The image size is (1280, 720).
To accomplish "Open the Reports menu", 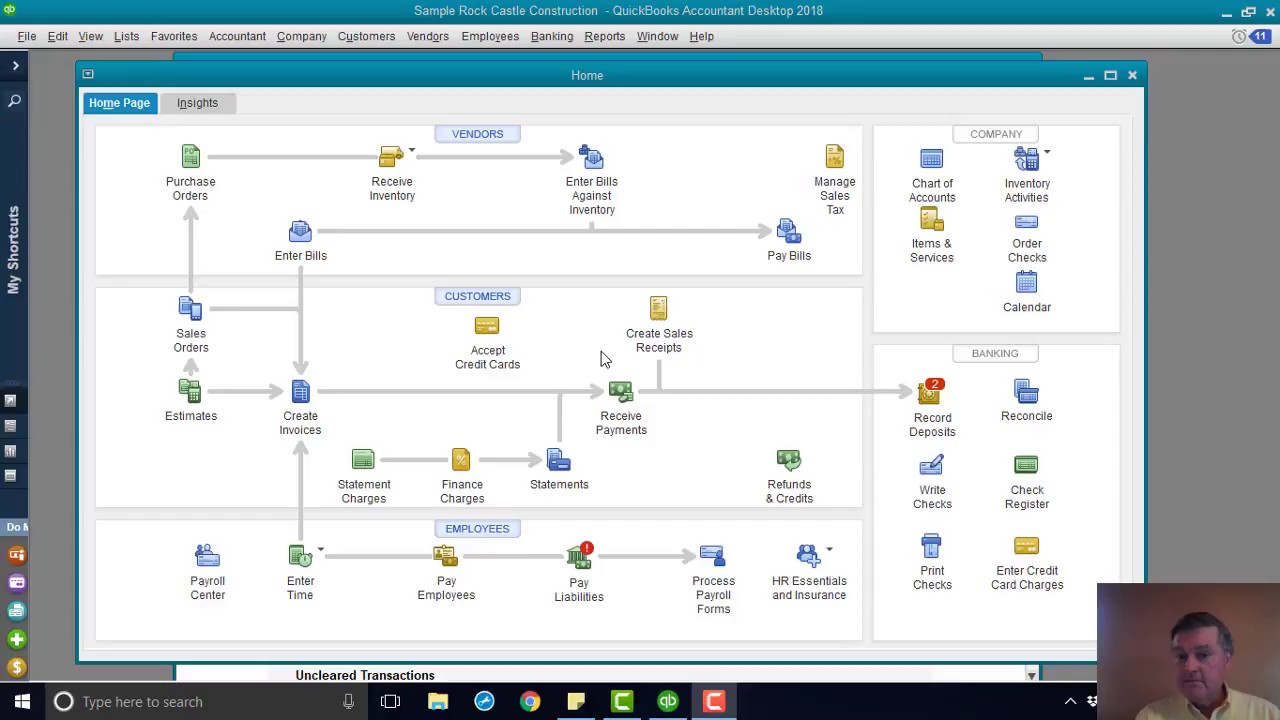I will click(x=604, y=36).
